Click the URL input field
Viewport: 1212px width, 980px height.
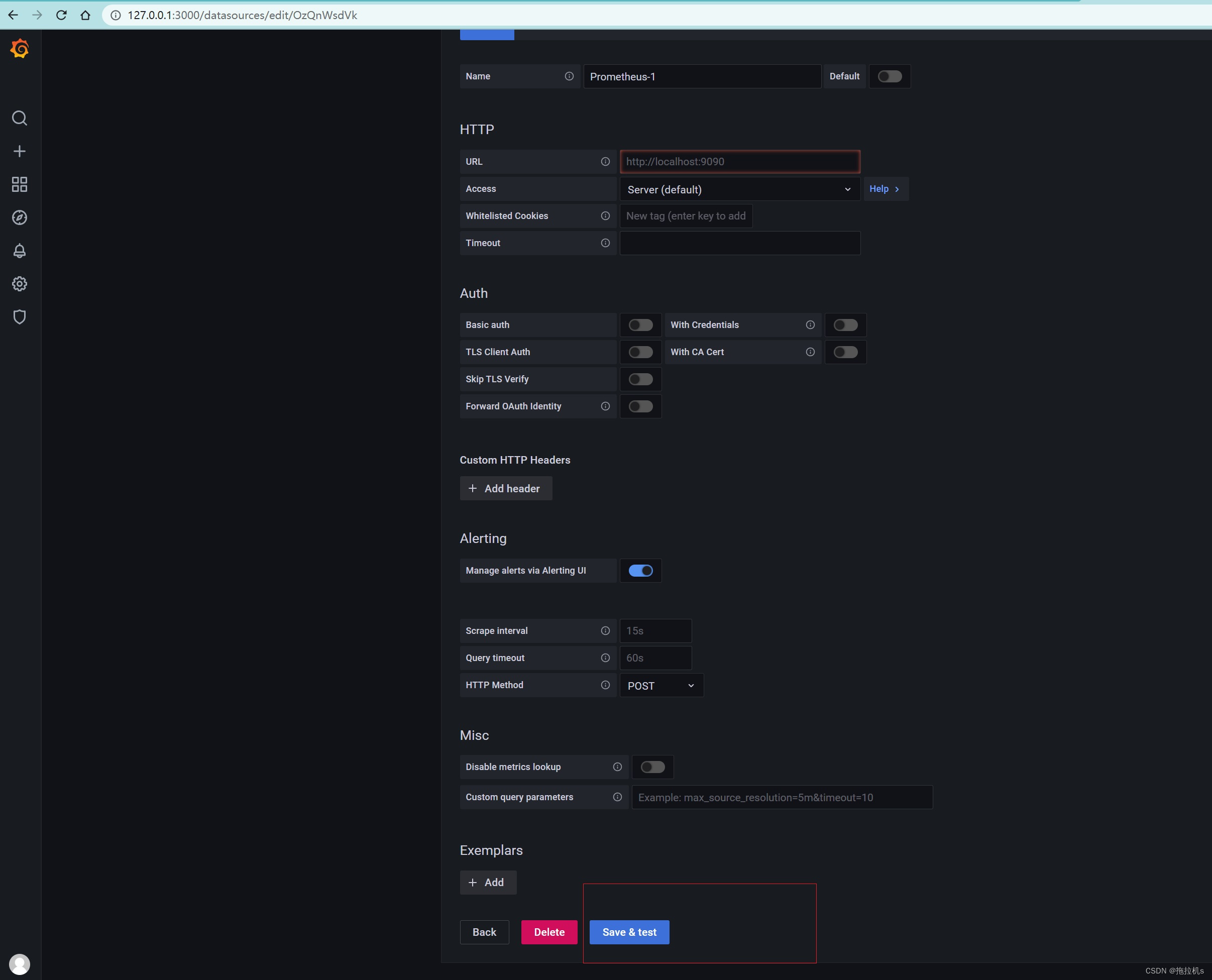tap(740, 161)
